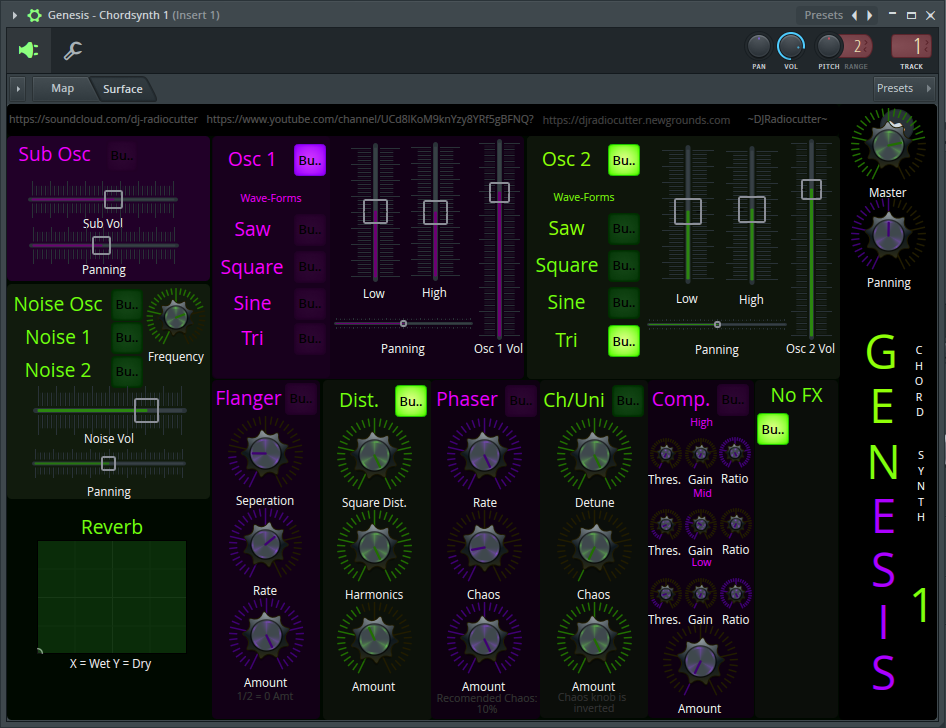Click the Flanger Seperation knob
This screenshot has height=728, width=946.
(265, 453)
